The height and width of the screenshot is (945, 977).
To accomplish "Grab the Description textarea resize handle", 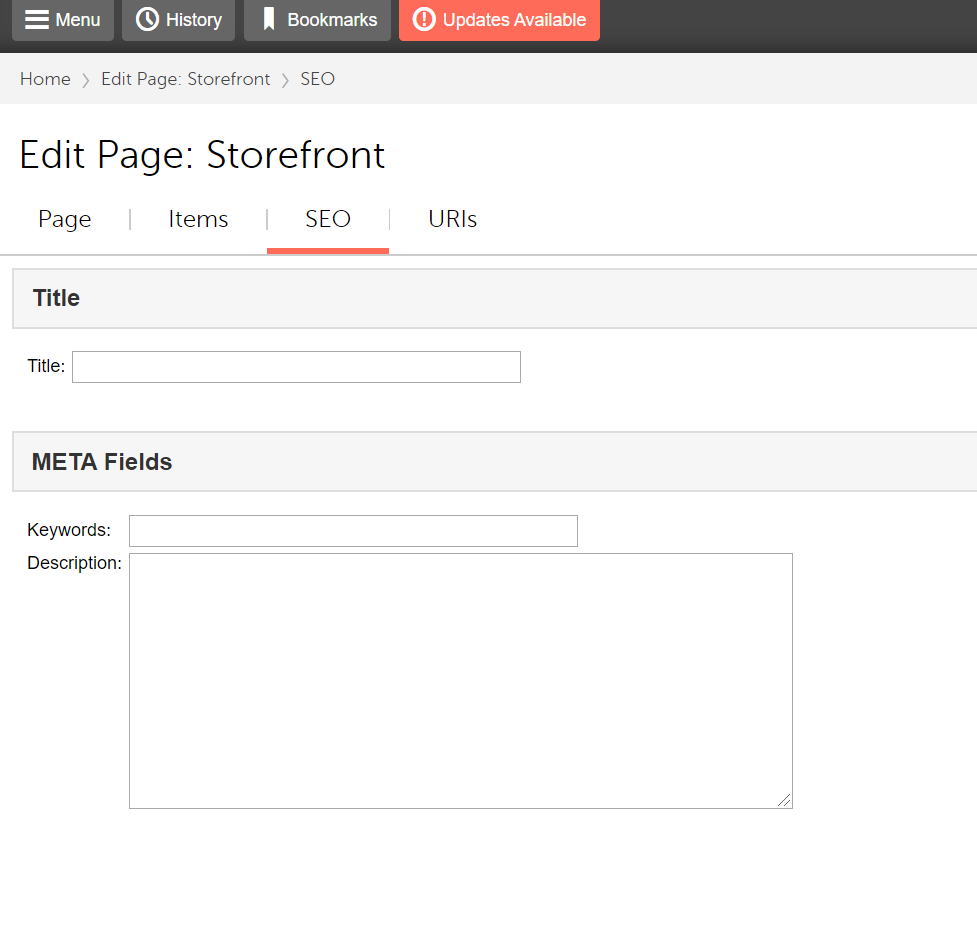I will pos(784,800).
